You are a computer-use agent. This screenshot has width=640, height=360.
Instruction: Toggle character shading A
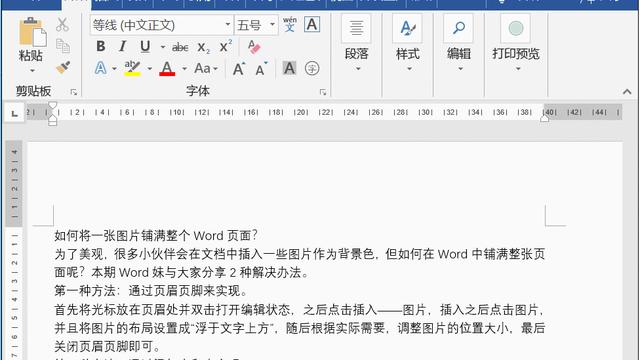pyautogui.click(x=289, y=68)
